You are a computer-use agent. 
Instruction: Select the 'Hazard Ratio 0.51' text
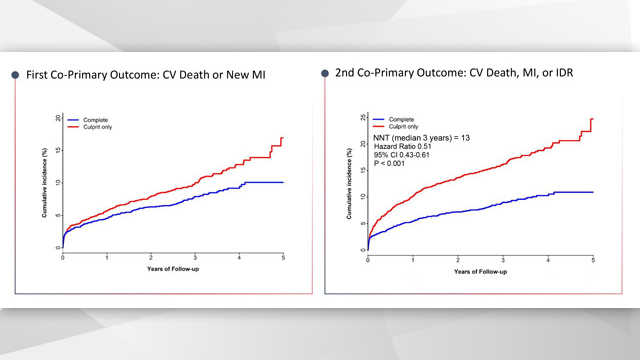tap(402, 147)
